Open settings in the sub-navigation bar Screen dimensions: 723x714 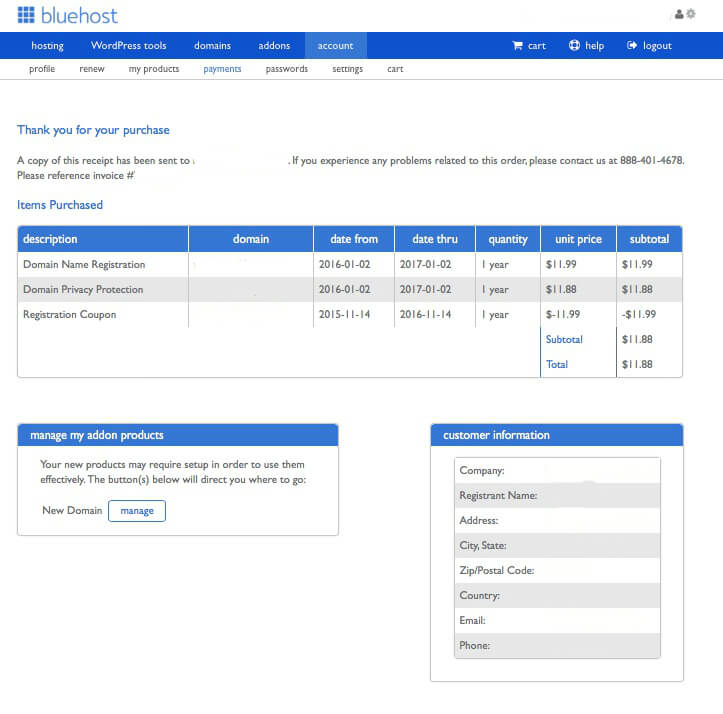(x=348, y=69)
